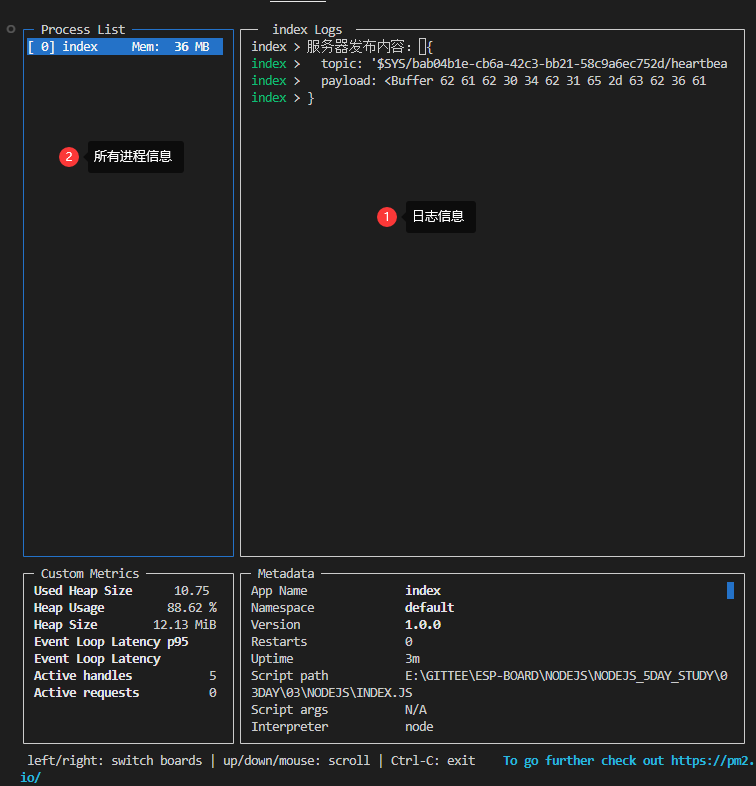Click the closing brace log line 'index > }'
756x786 pixels.
pyautogui.click(x=283, y=98)
